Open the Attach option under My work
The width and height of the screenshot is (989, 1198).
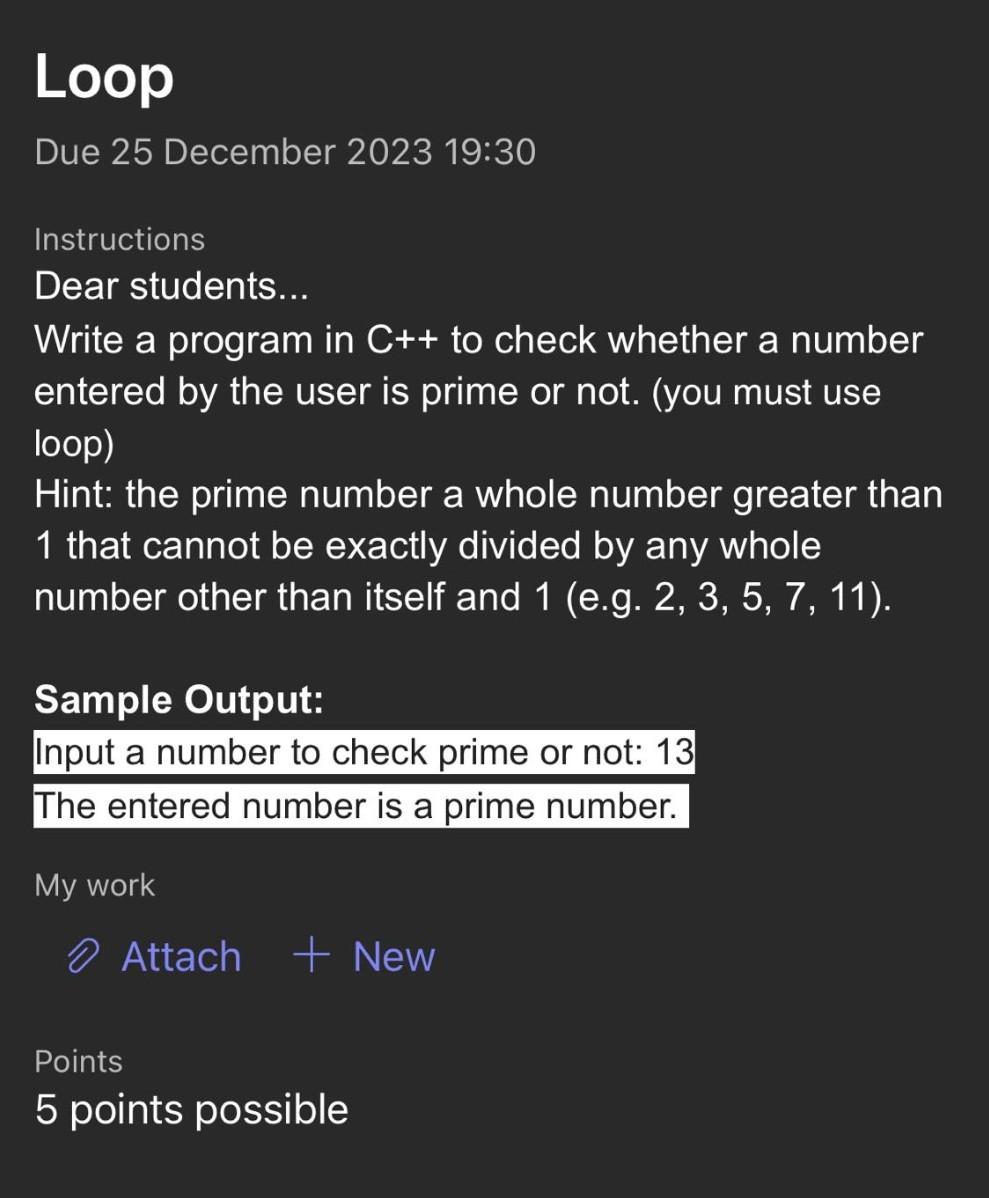(x=180, y=957)
